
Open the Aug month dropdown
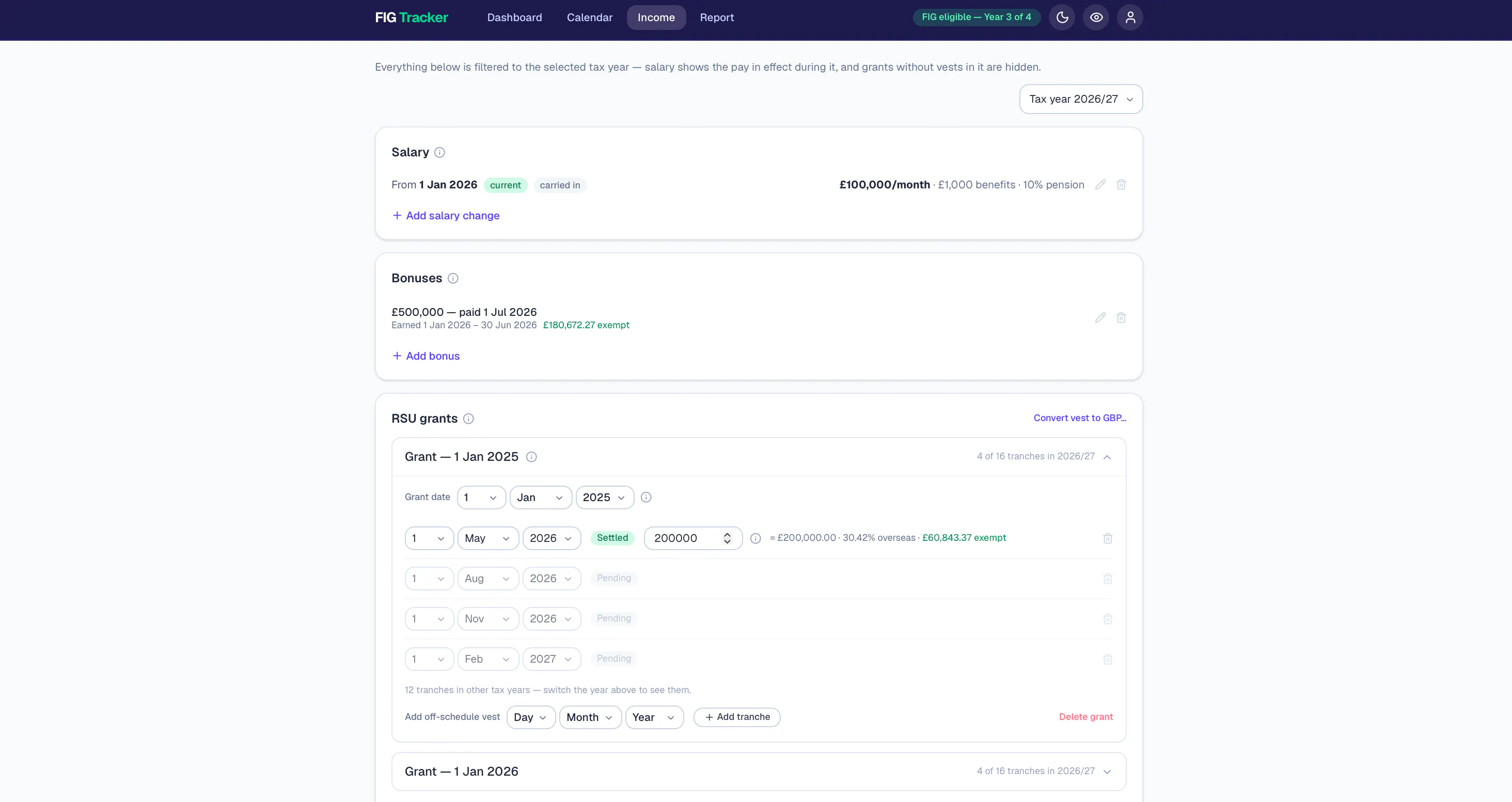point(488,579)
